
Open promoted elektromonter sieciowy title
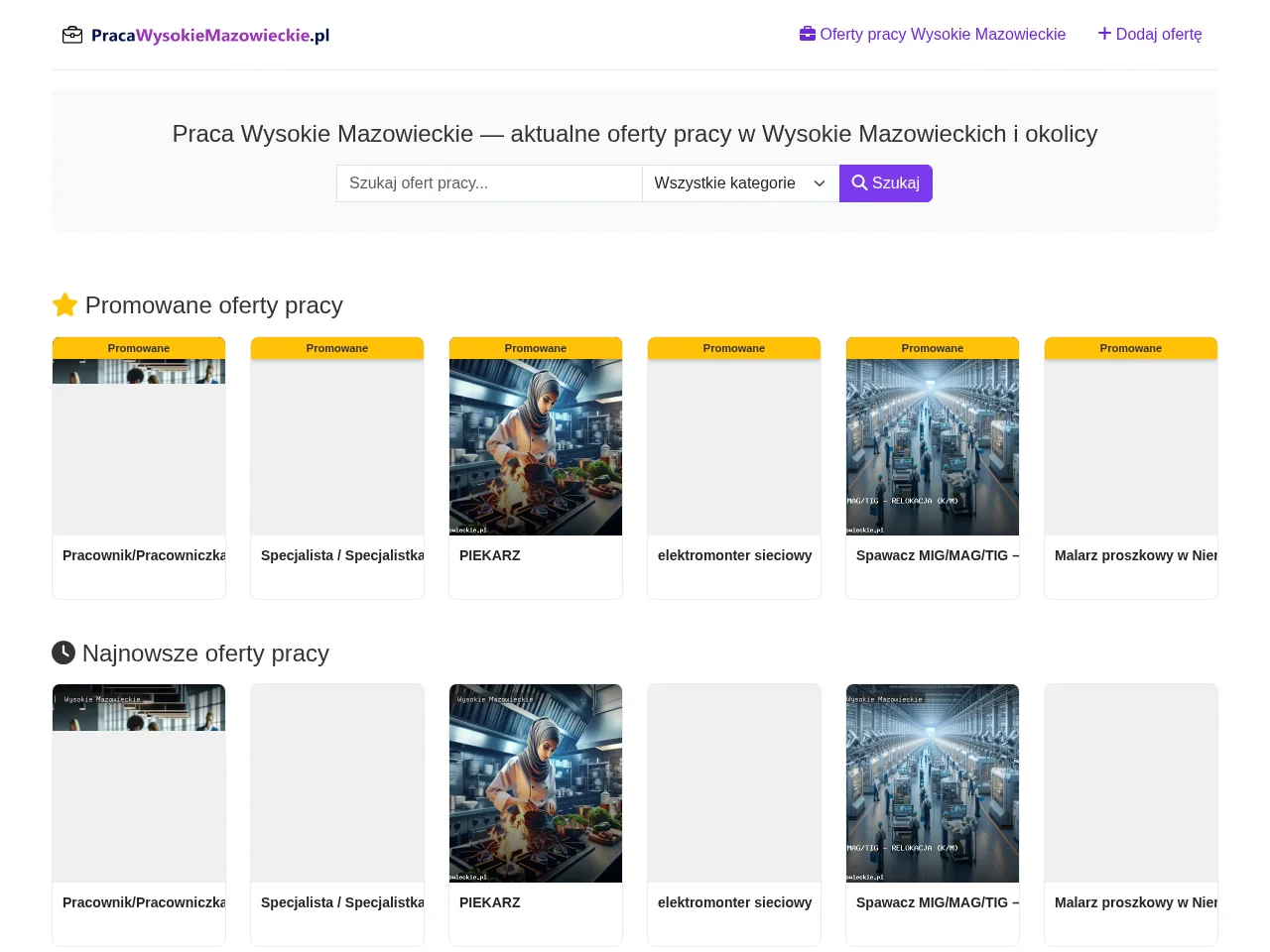click(734, 555)
